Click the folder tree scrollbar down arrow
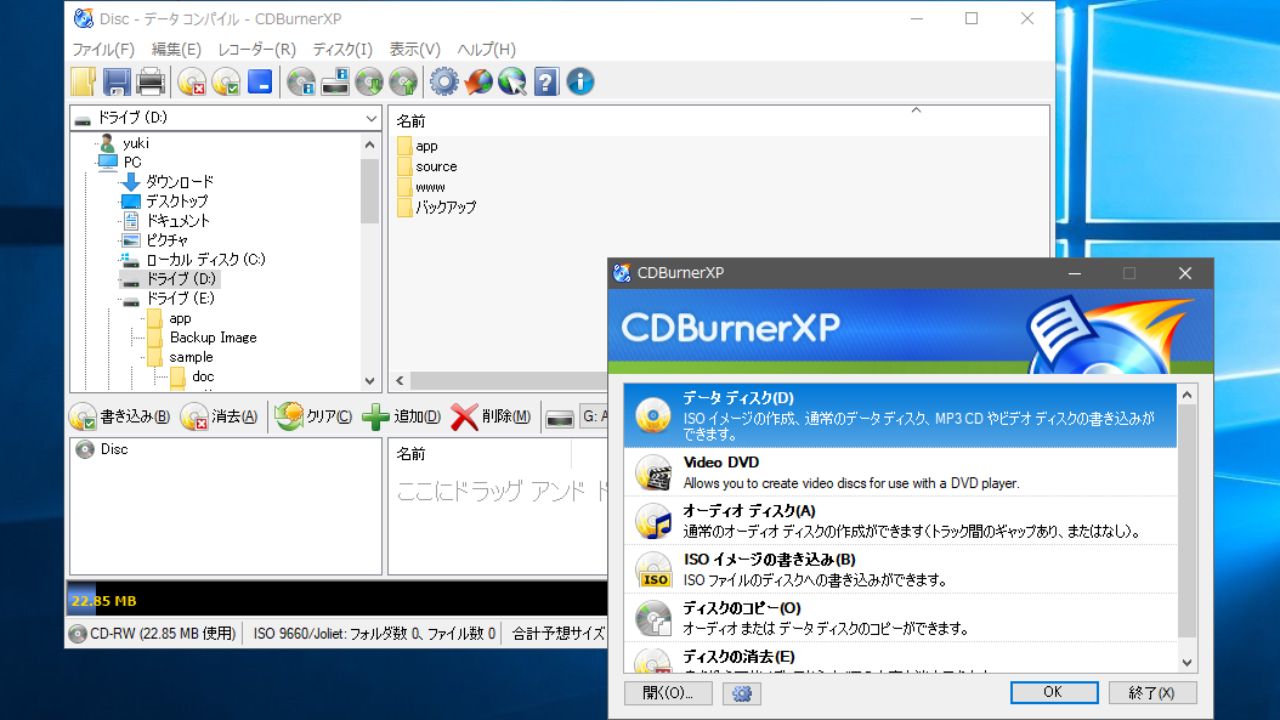The width and height of the screenshot is (1280, 720). [370, 381]
